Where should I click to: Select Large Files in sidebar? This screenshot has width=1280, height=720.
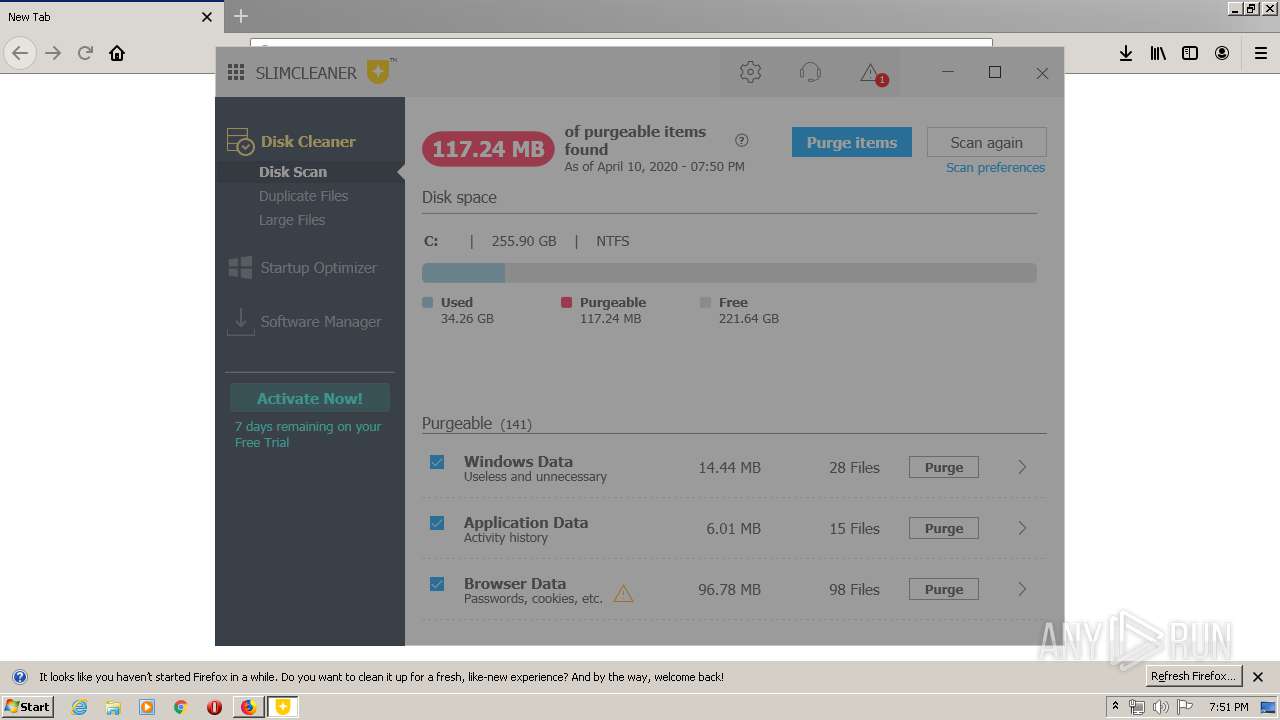pyautogui.click(x=292, y=220)
